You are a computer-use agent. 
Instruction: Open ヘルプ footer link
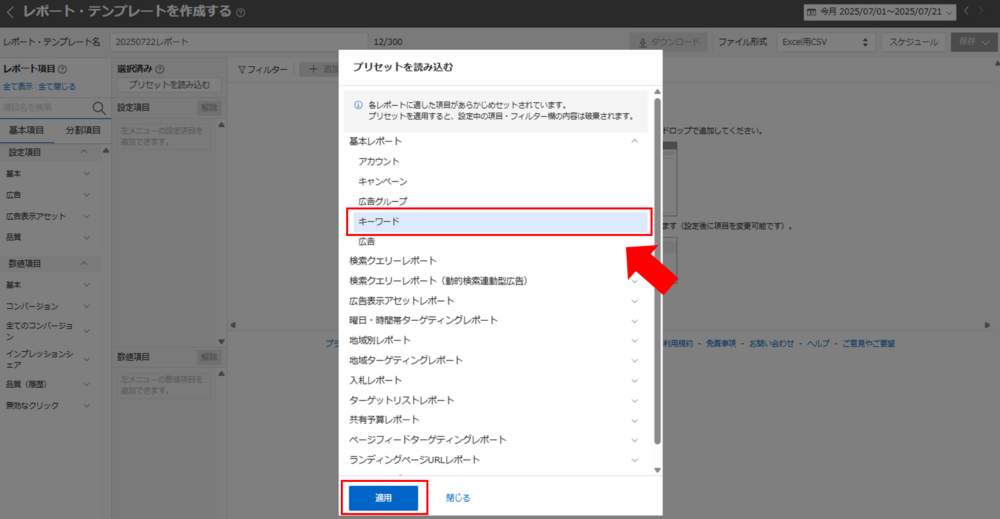[x=818, y=344]
